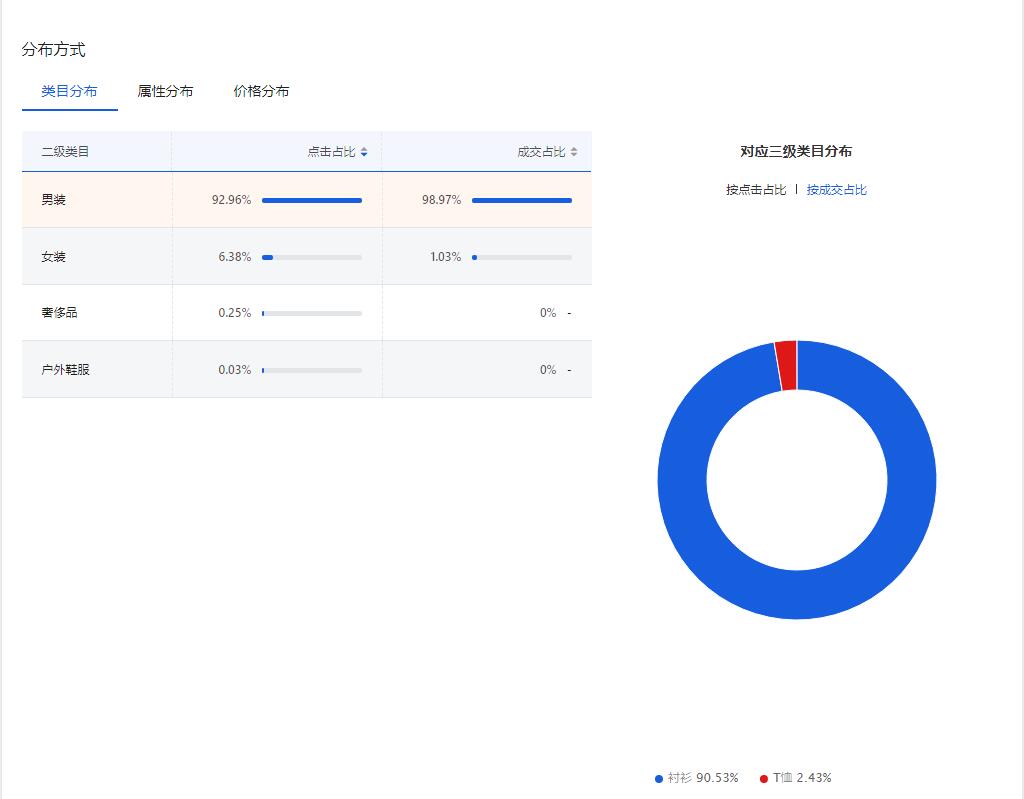Switch to the 类目分布 tab
This screenshot has height=799, width=1024.
(x=69, y=91)
